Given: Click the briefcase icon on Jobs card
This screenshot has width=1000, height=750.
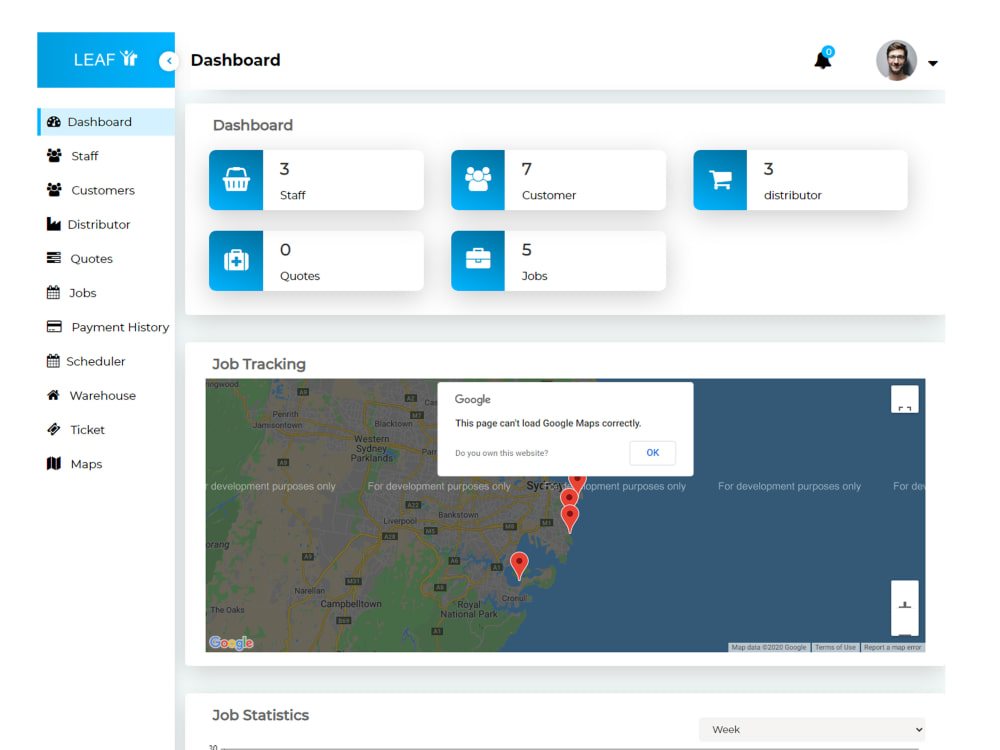Looking at the screenshot, I should tap(478, 259).
